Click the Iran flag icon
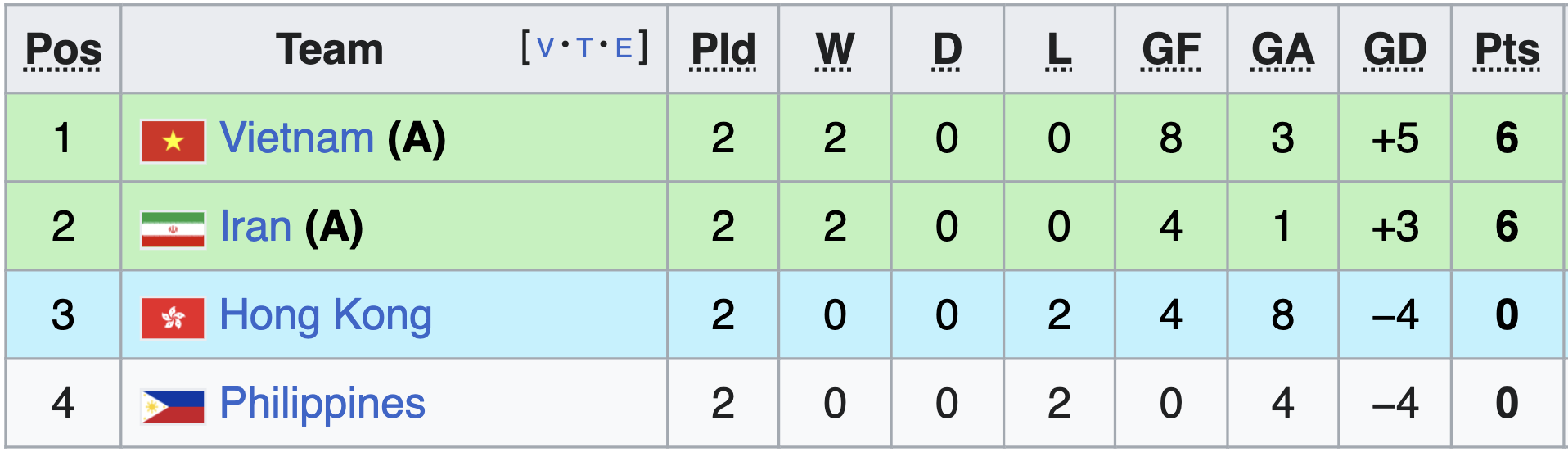Image resolution: width=1568 pixels, height=452 pixels. (173, 229)
